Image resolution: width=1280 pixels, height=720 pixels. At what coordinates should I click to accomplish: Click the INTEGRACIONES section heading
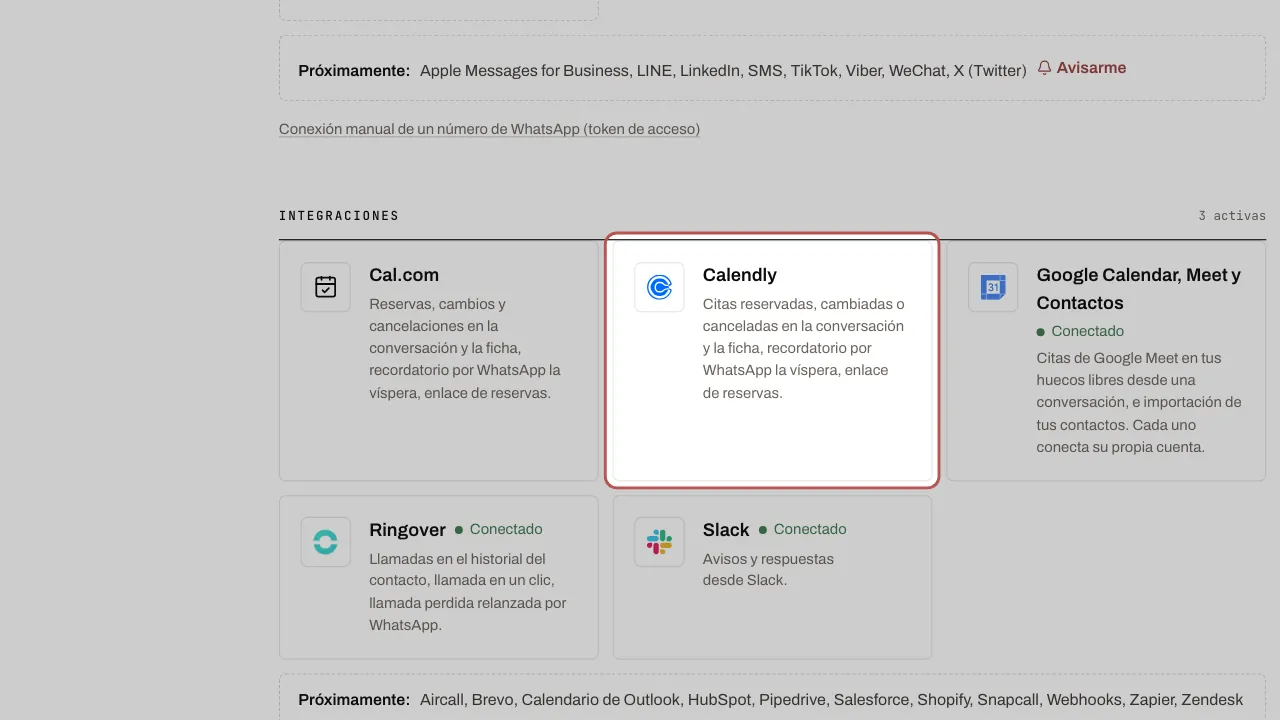click(339, 216)
